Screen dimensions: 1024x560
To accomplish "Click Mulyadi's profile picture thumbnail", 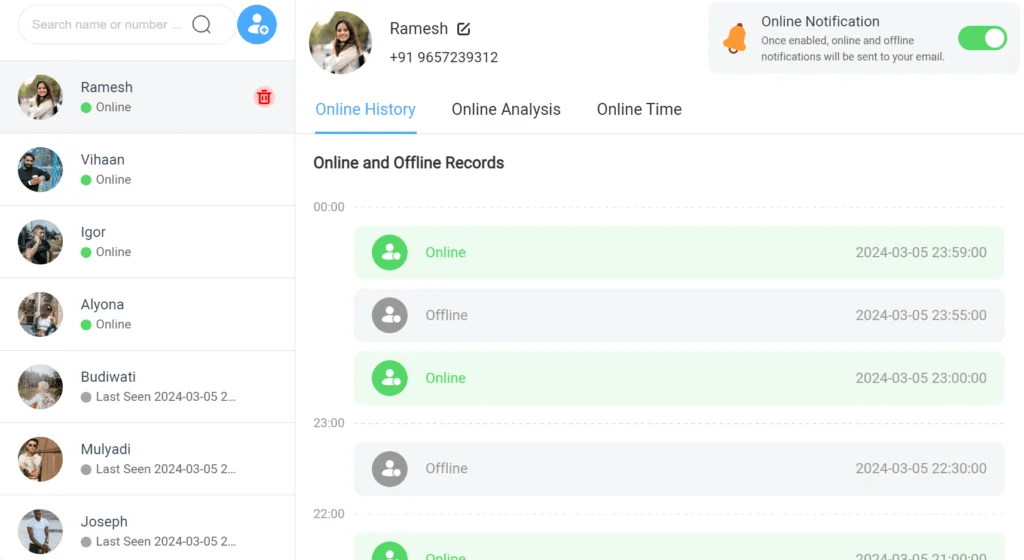I will point(40,459).
